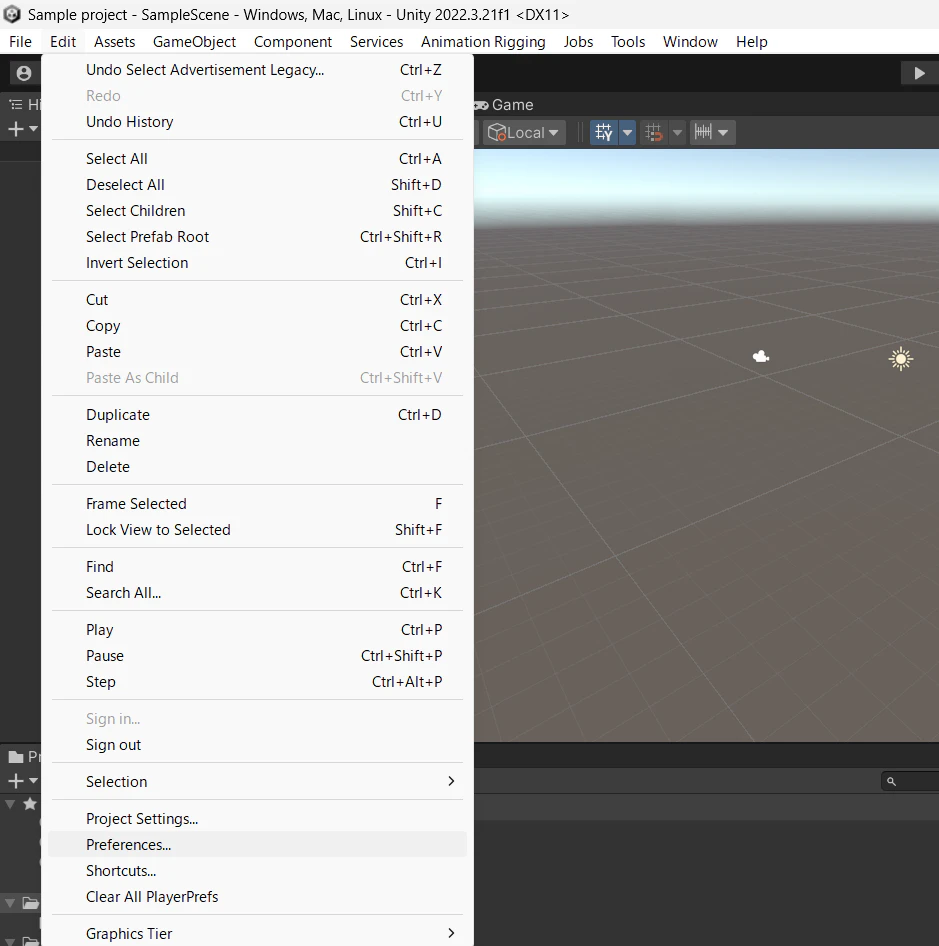939x946 pixels.
Task: Click the Project search field
Action: (910, 781)
